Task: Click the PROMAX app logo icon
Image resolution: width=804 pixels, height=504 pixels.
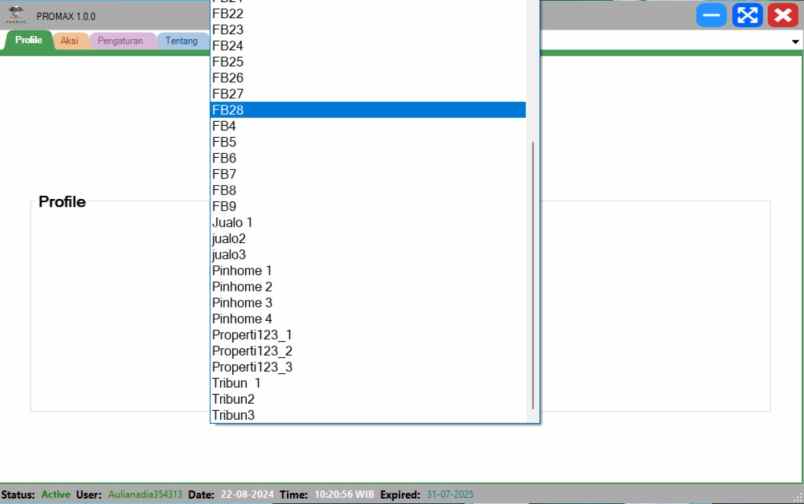Action: (17, 15)
